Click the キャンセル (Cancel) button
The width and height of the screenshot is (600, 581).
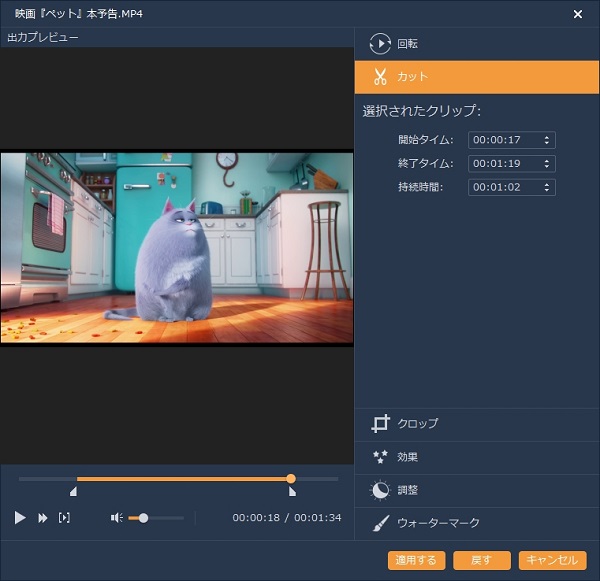(551, 560)
